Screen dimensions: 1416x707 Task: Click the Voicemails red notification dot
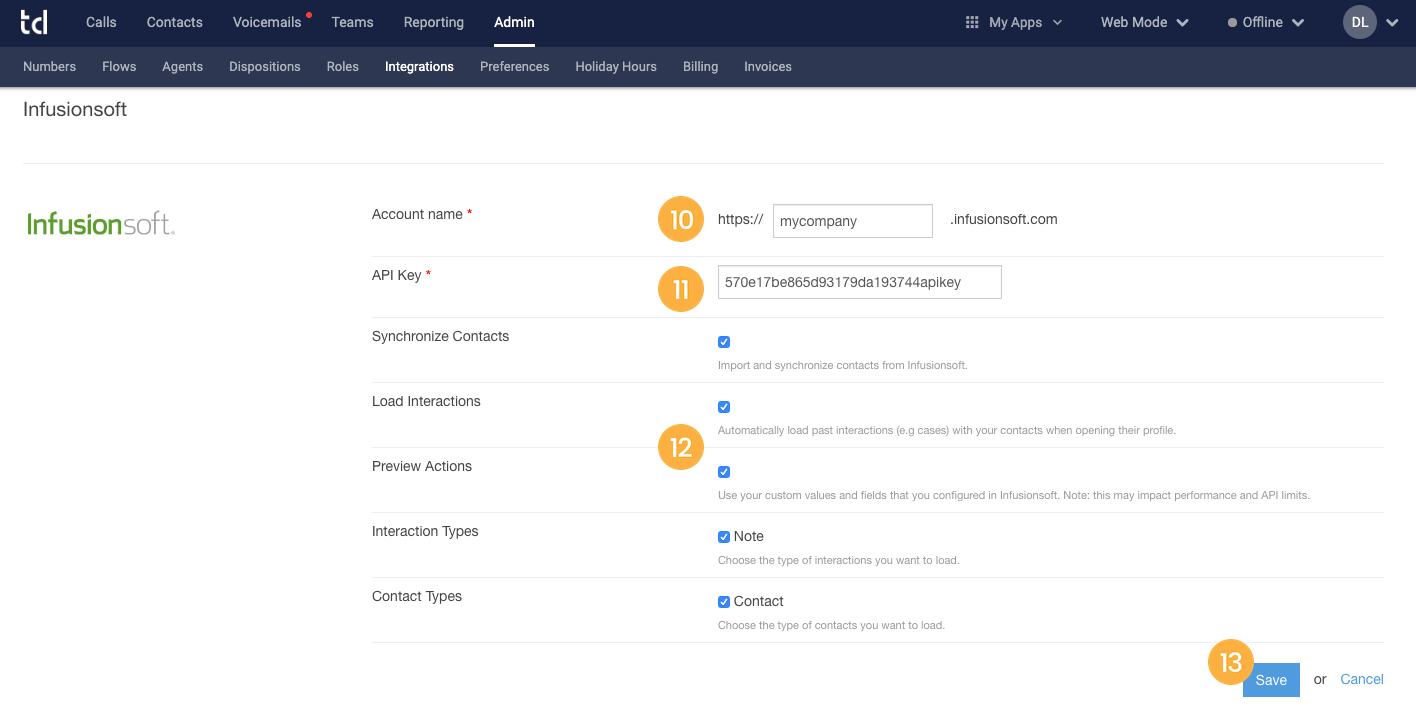click(307, 14)
